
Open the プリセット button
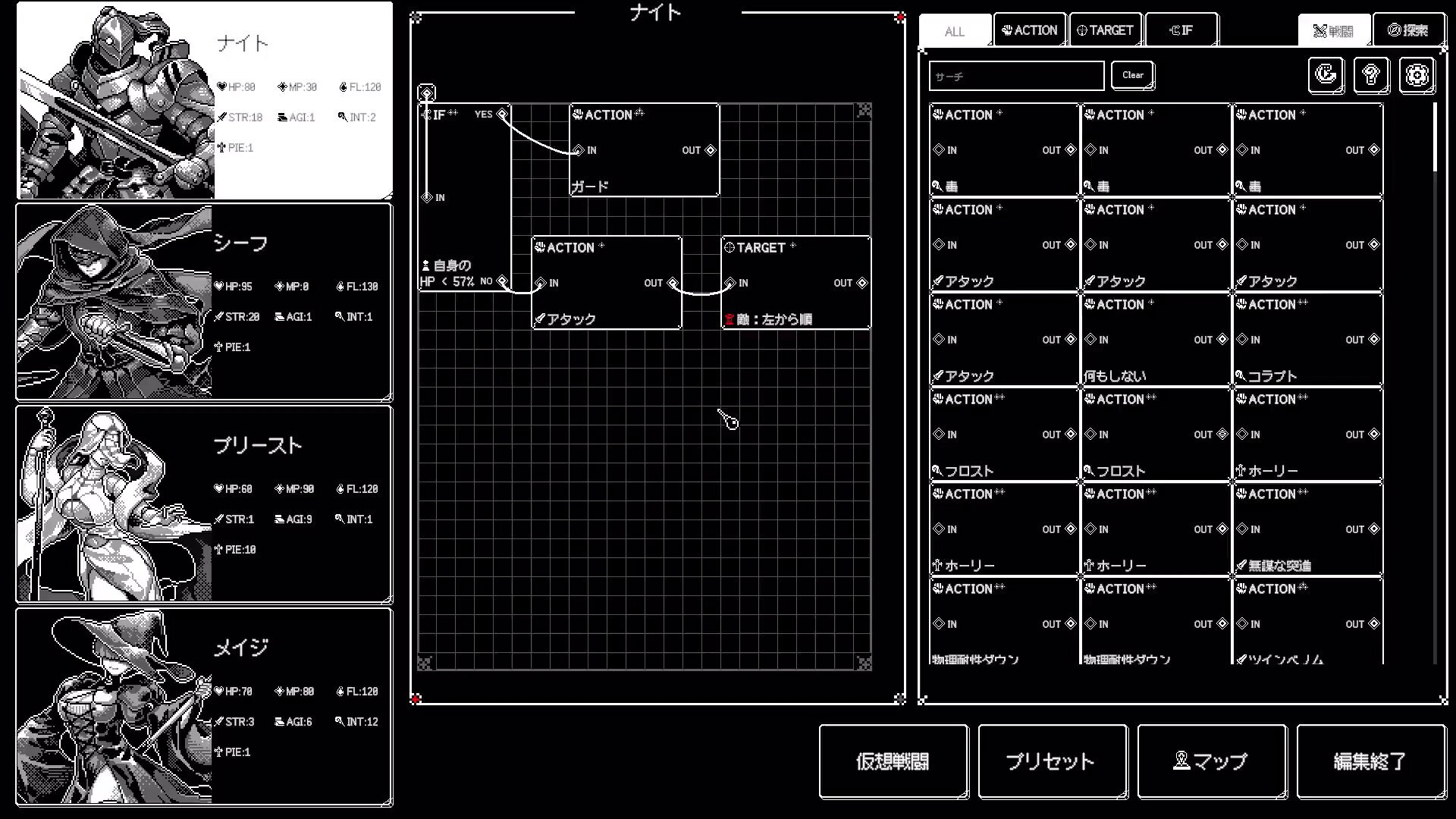(x=1052, y=761)
